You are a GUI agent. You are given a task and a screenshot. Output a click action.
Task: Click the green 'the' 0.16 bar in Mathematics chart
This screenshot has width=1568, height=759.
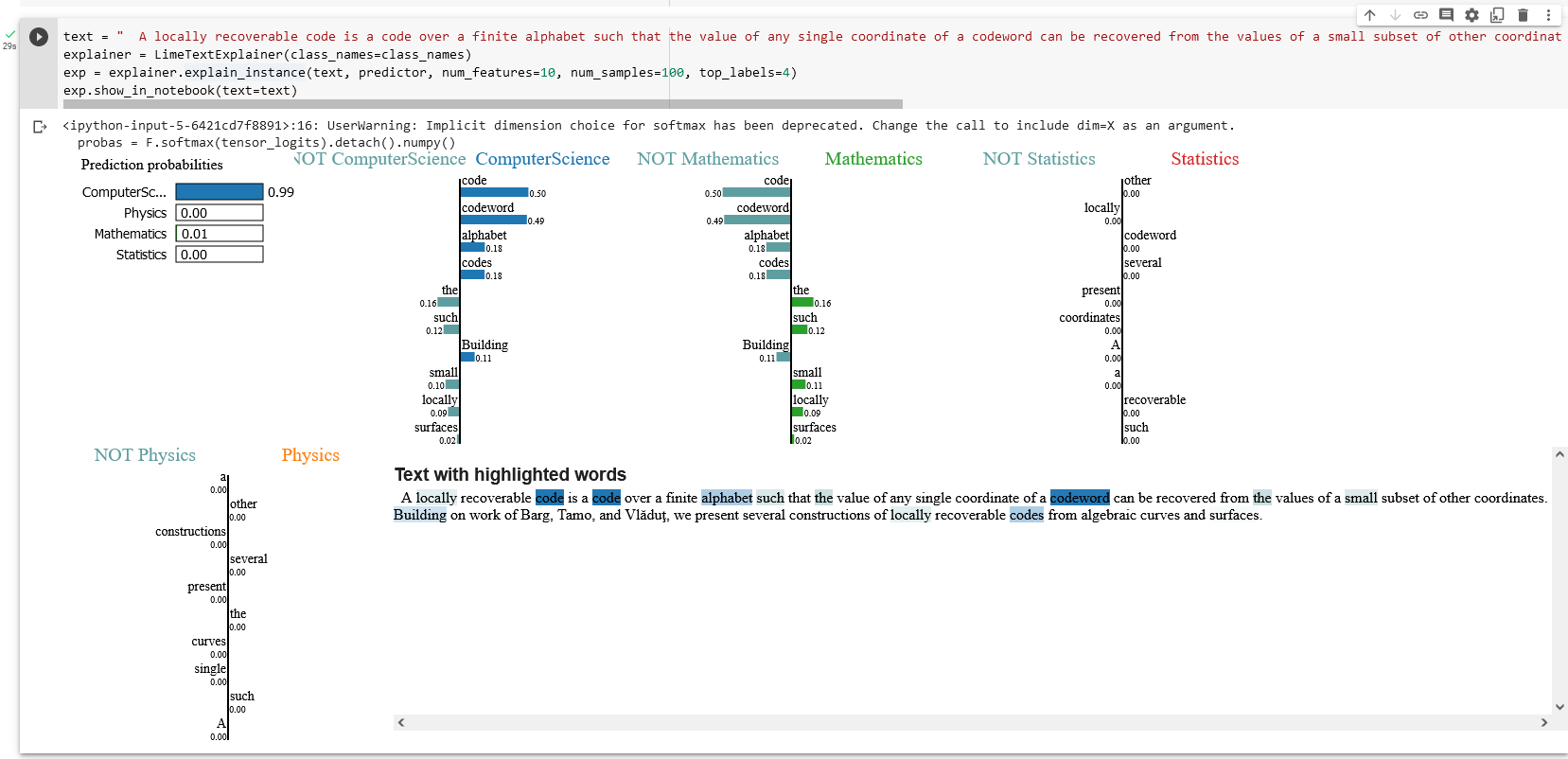802,302
